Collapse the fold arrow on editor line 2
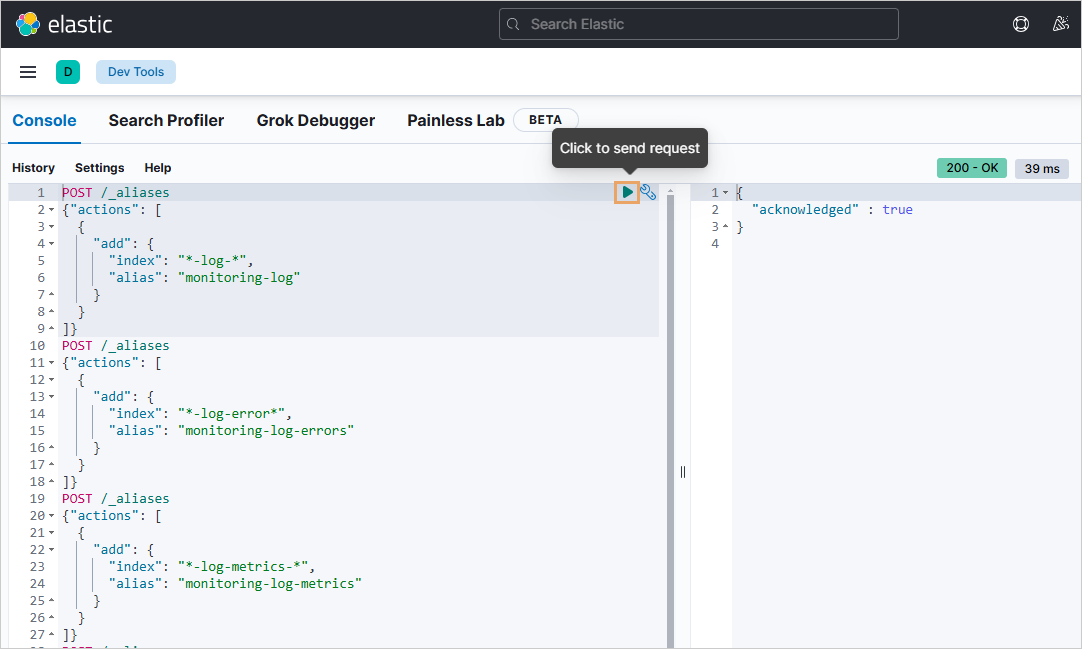This screenshot has width=1082, height=649. (52, 210)
